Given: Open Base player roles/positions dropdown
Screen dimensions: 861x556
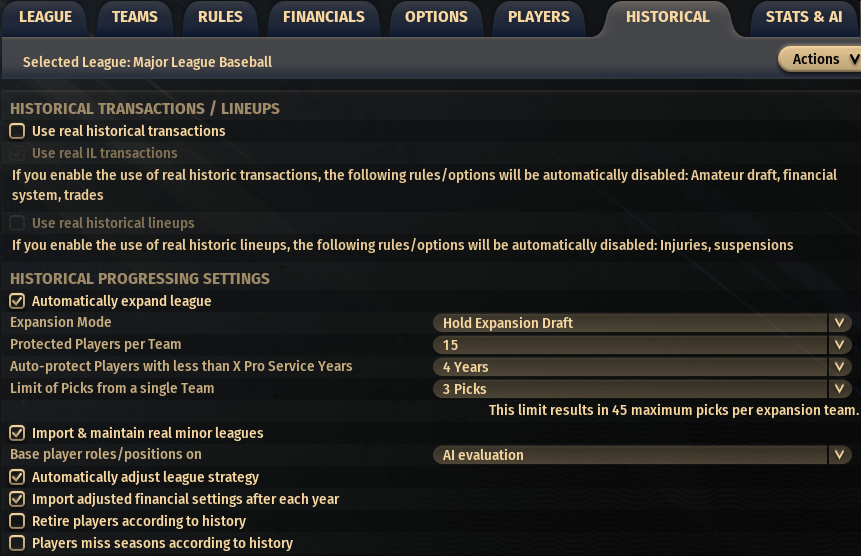Looking at the screenshot, I should [641, 455].
